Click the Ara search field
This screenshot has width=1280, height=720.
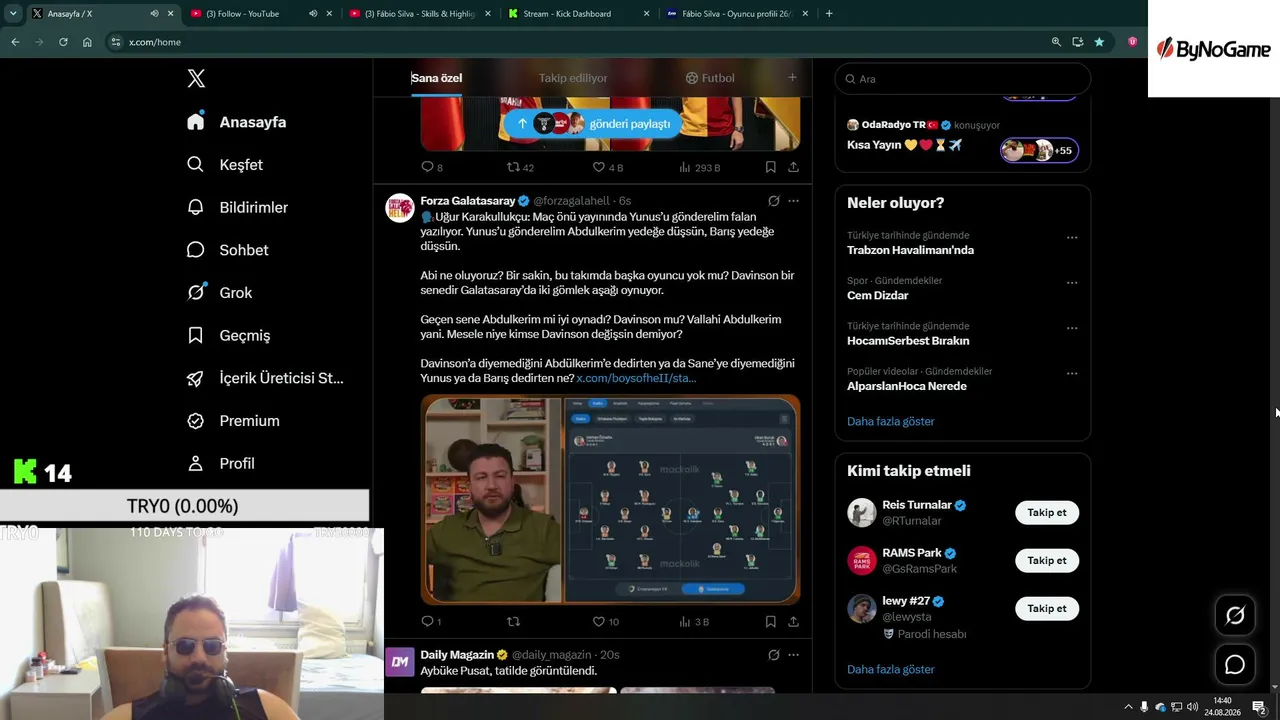pos(962,79)
